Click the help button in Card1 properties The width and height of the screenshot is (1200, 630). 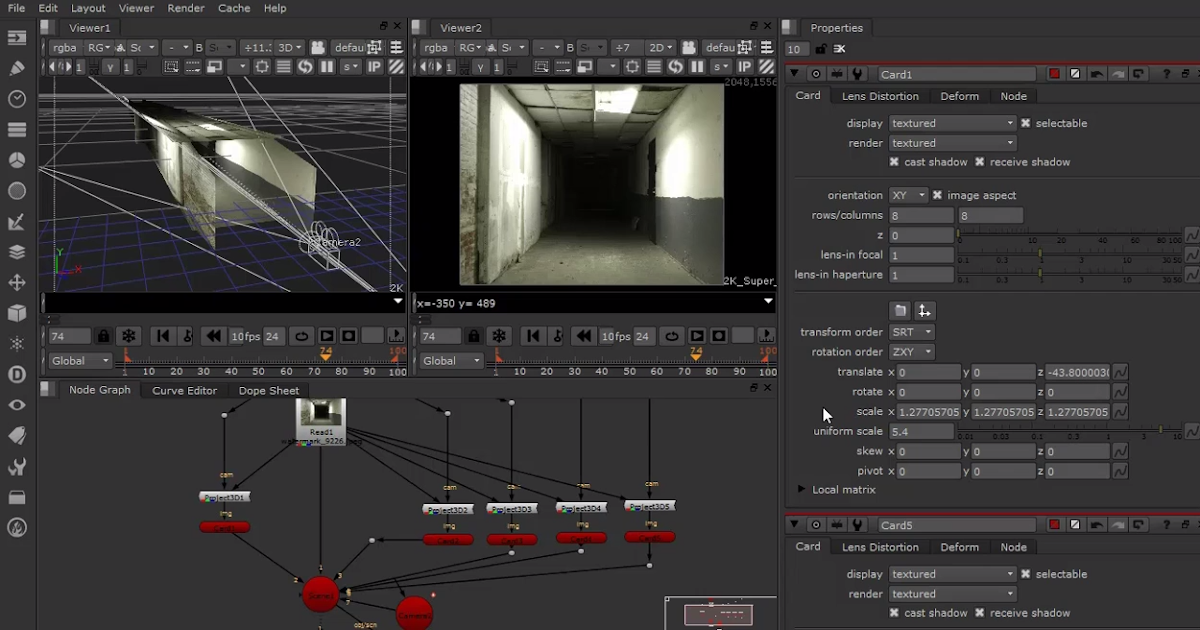pyautogui.click(x=1166, y=74)
